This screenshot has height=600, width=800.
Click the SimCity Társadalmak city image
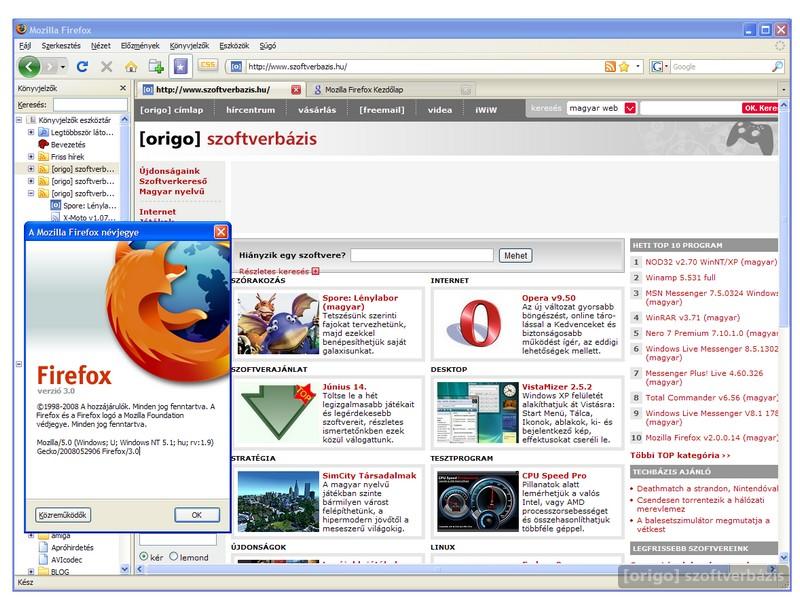pyautogui.click(x=278, y=502)
